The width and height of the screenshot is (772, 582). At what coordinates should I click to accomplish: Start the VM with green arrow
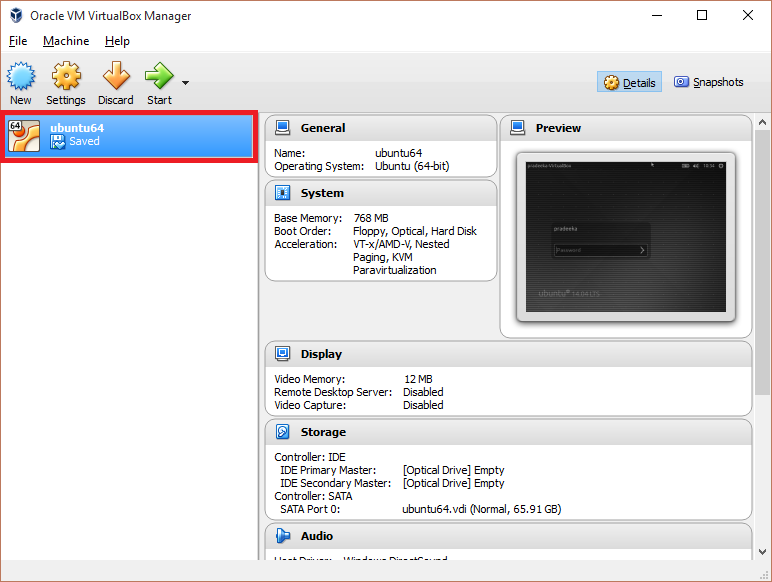click(159, 76)
